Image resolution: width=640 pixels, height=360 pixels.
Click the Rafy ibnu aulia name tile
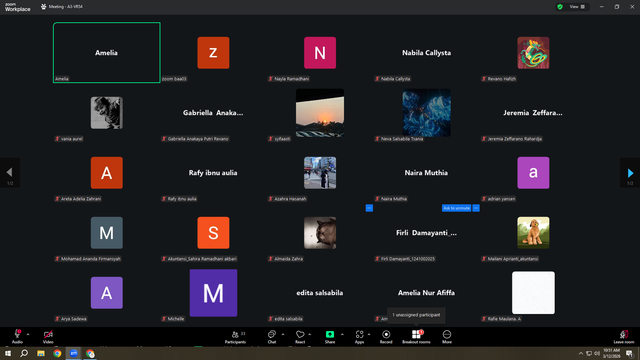(x=213, y=173)
